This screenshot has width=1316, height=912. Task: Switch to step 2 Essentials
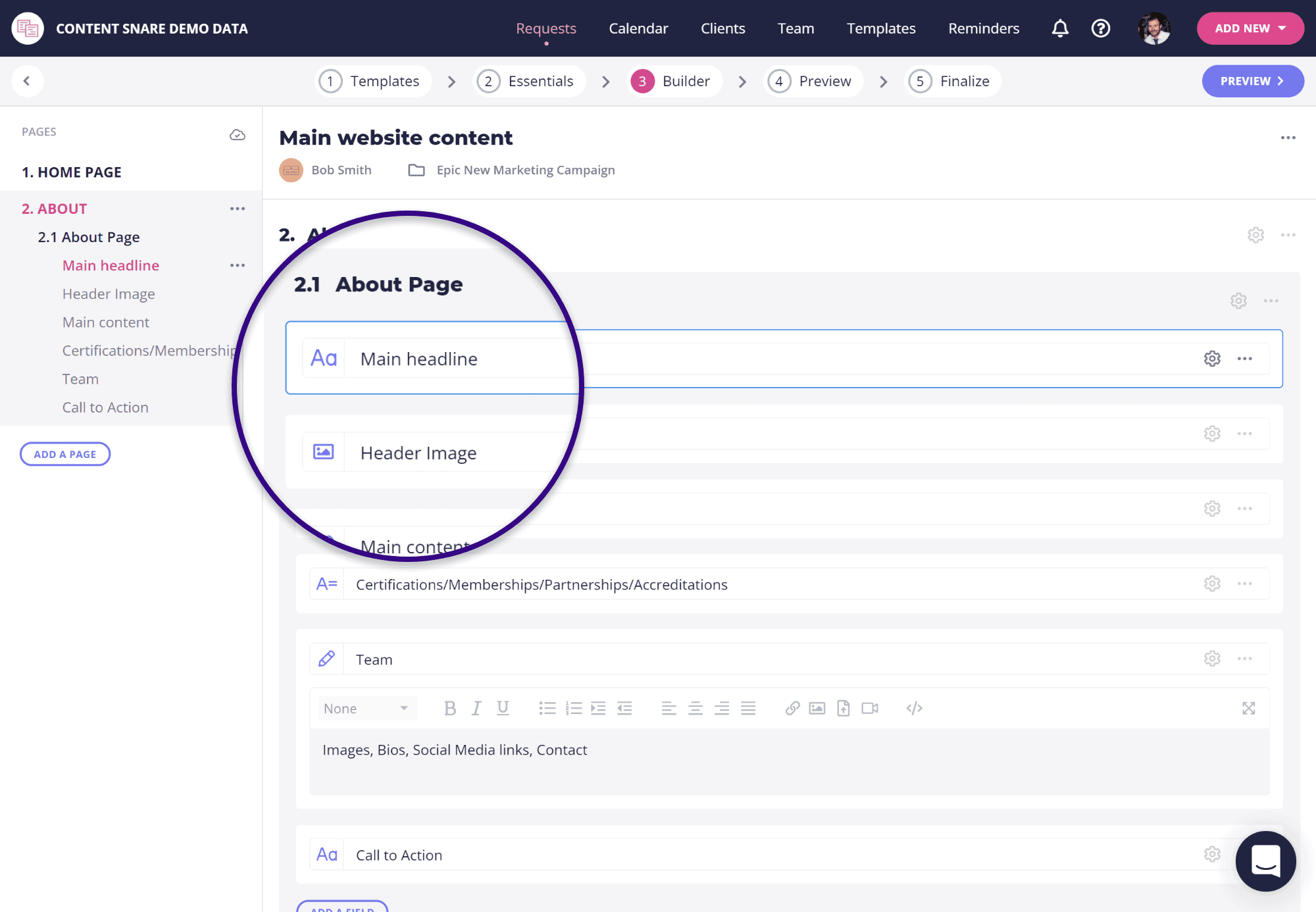[x=528, y=81]
